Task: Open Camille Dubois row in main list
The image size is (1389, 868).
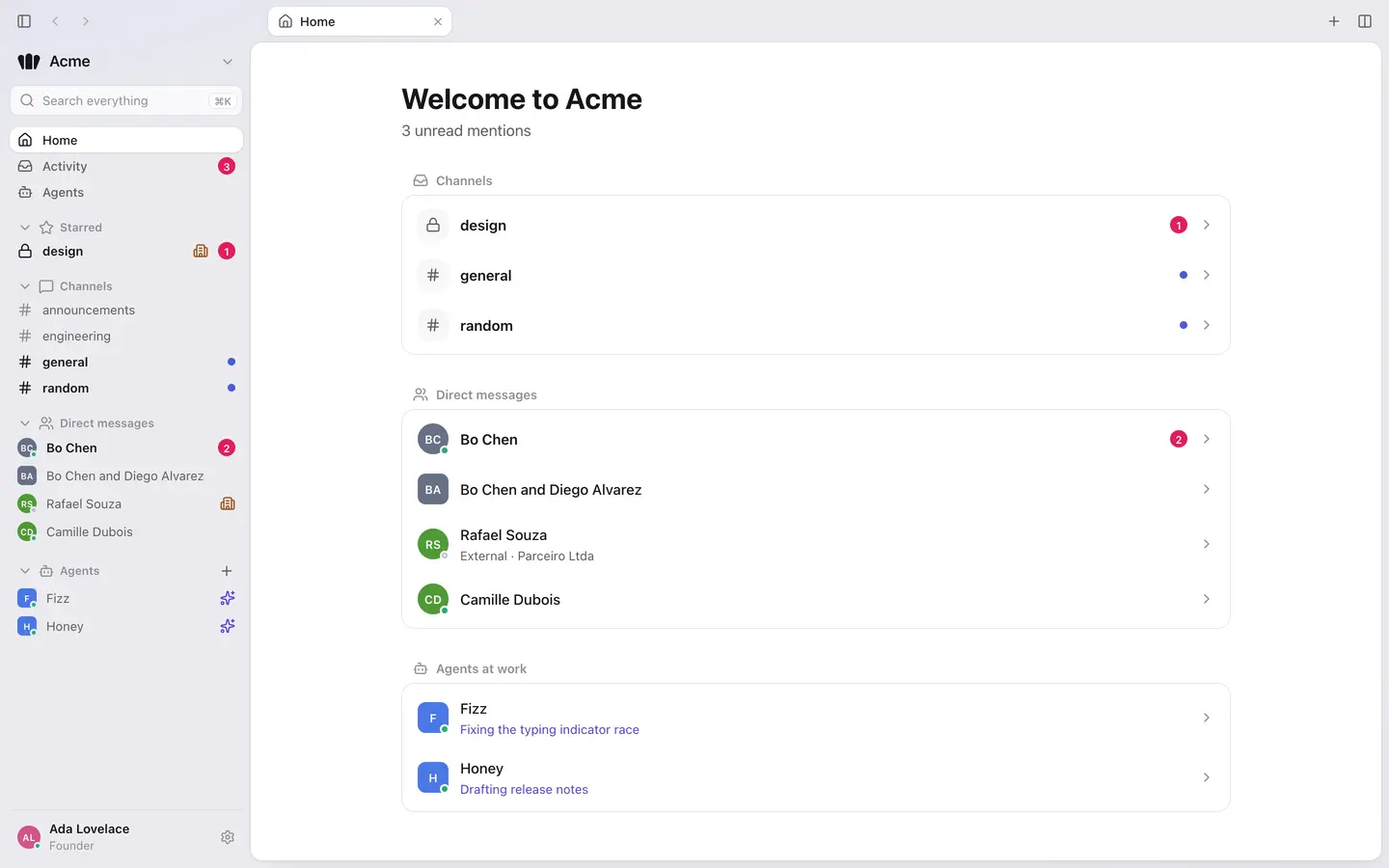Action: [816, 599]
